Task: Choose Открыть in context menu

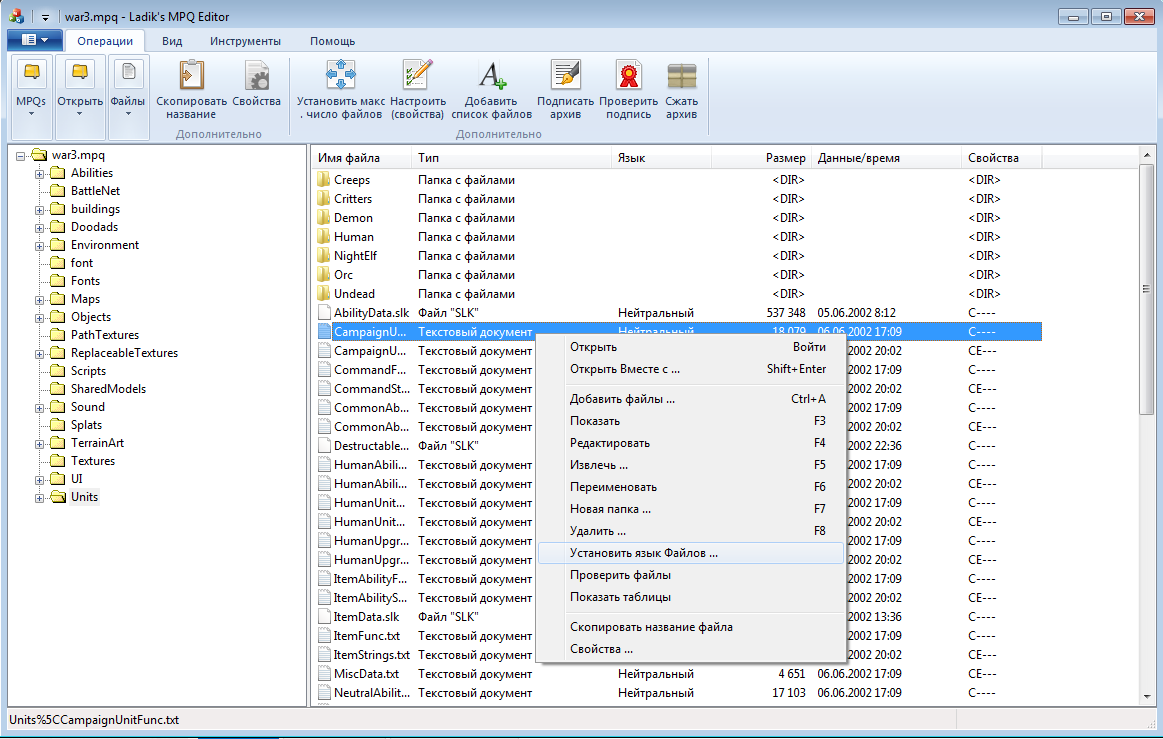Action: pyautogui.click(x=691, y=347)
